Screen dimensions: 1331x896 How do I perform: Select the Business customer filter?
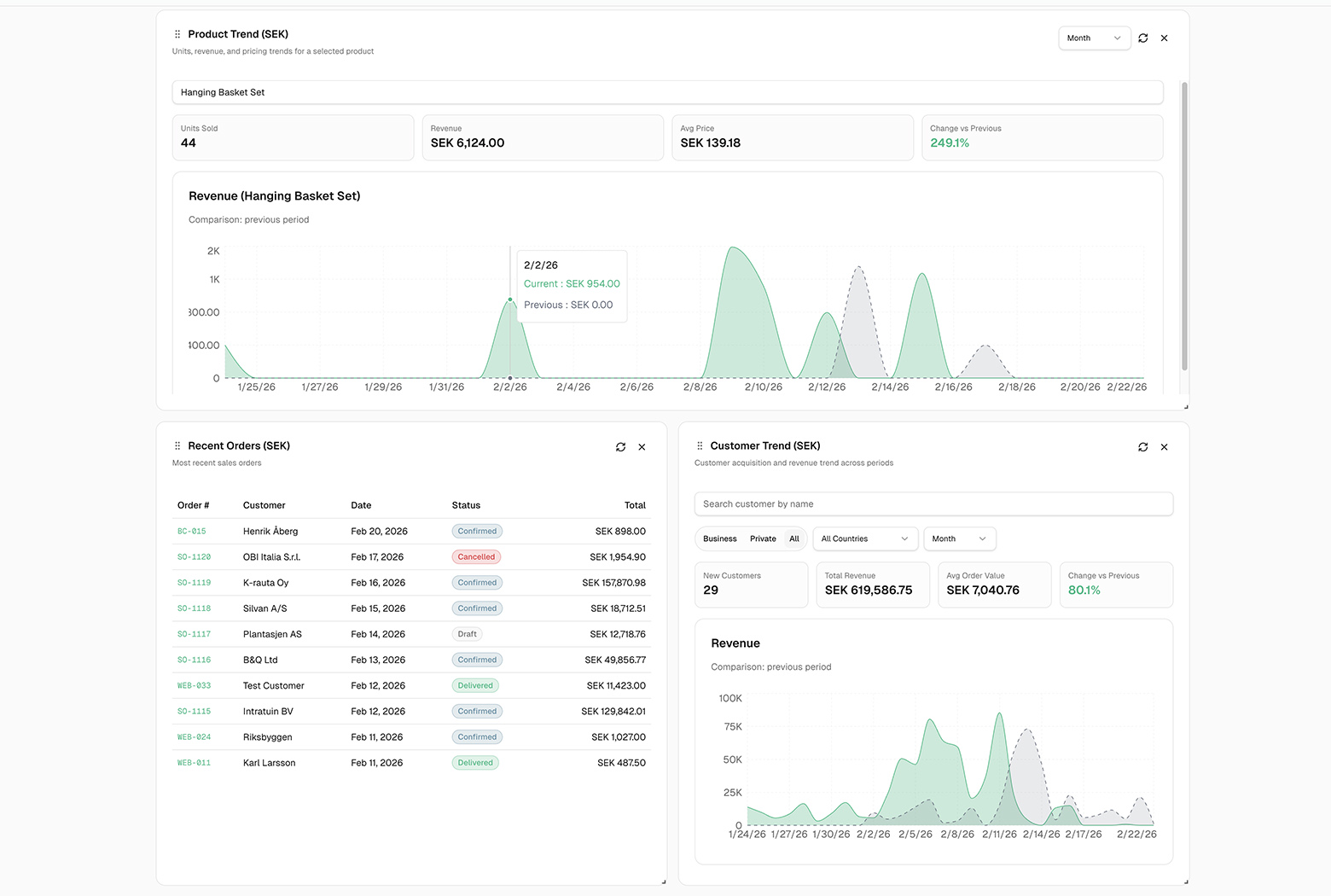coord(719,538)
